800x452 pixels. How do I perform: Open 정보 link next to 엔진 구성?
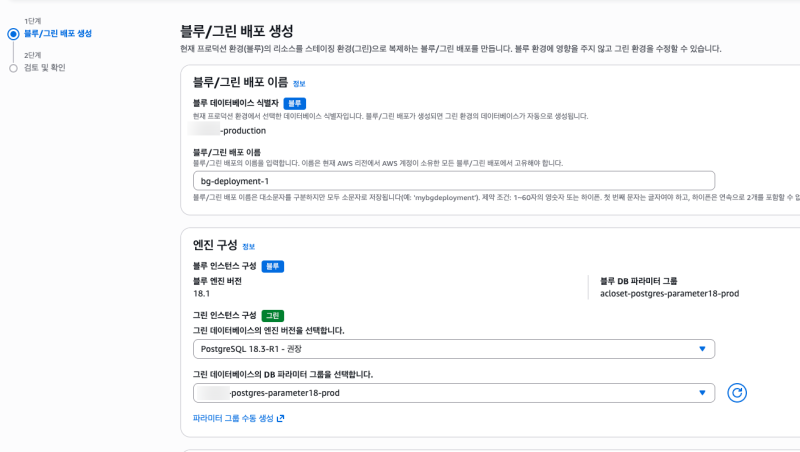tap(248, 246)
